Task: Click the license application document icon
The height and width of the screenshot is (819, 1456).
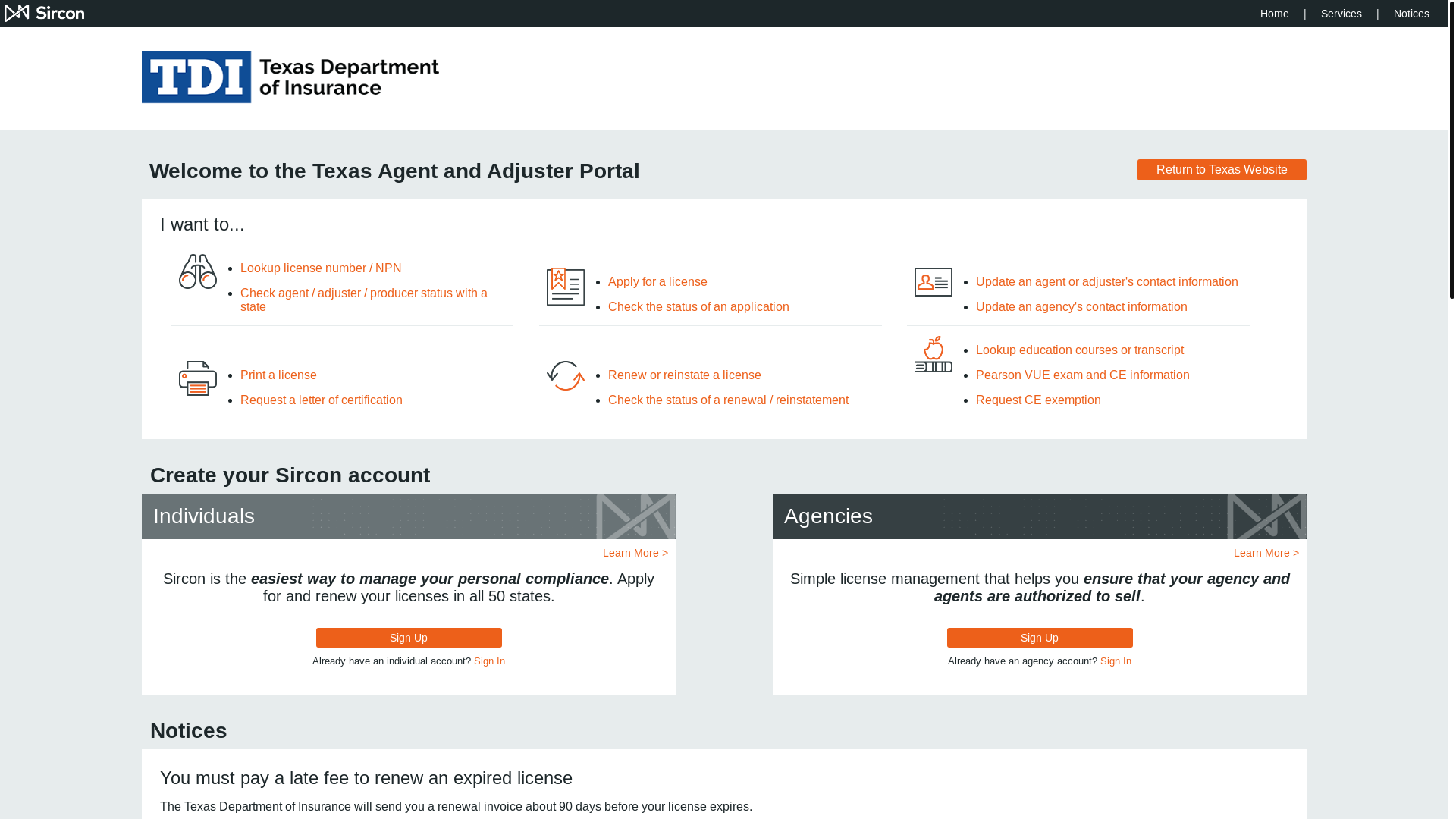Action: coord(566,287)
